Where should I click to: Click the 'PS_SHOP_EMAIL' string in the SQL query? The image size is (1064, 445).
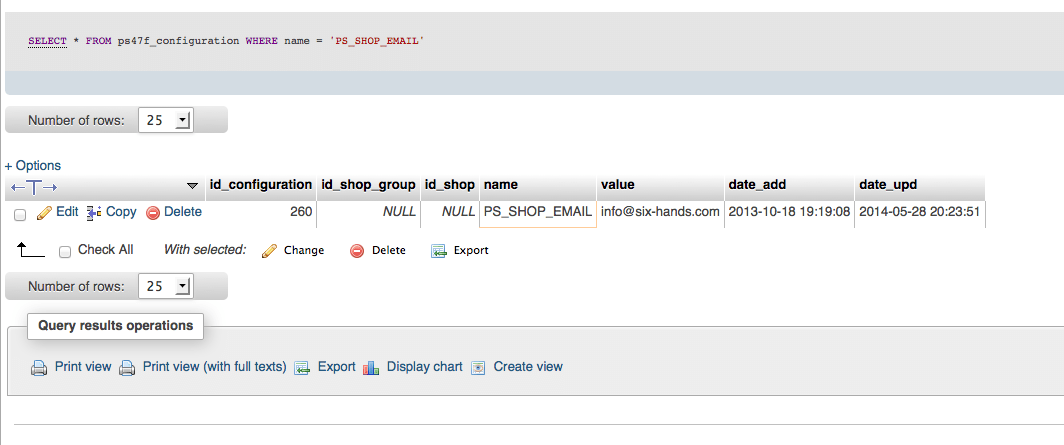(377, 41)
